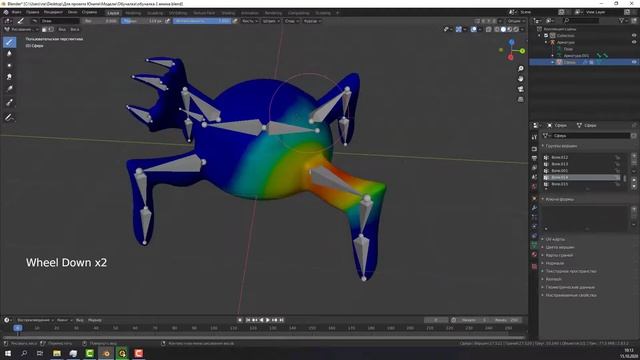Click the zoom magnifier gizmo in viewport
This screenshot has width=640, height=360.
click(521, 69)
